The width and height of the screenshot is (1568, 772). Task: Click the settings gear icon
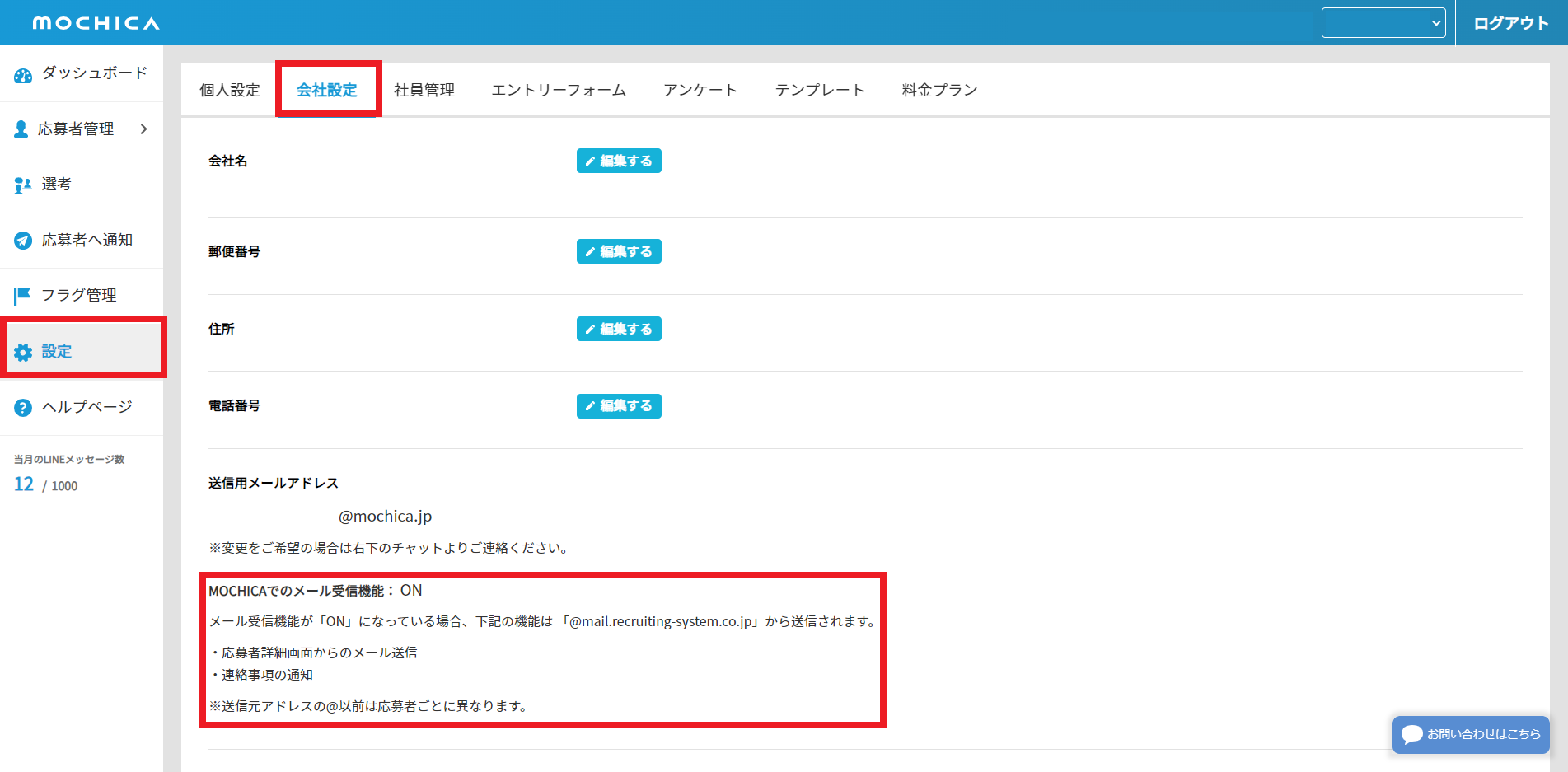23,353
